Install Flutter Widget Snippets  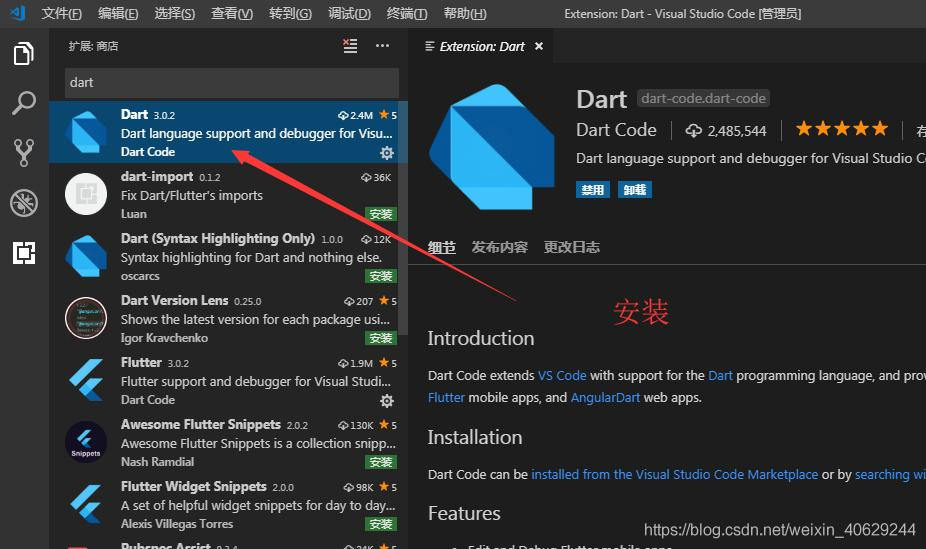point(381,524)
